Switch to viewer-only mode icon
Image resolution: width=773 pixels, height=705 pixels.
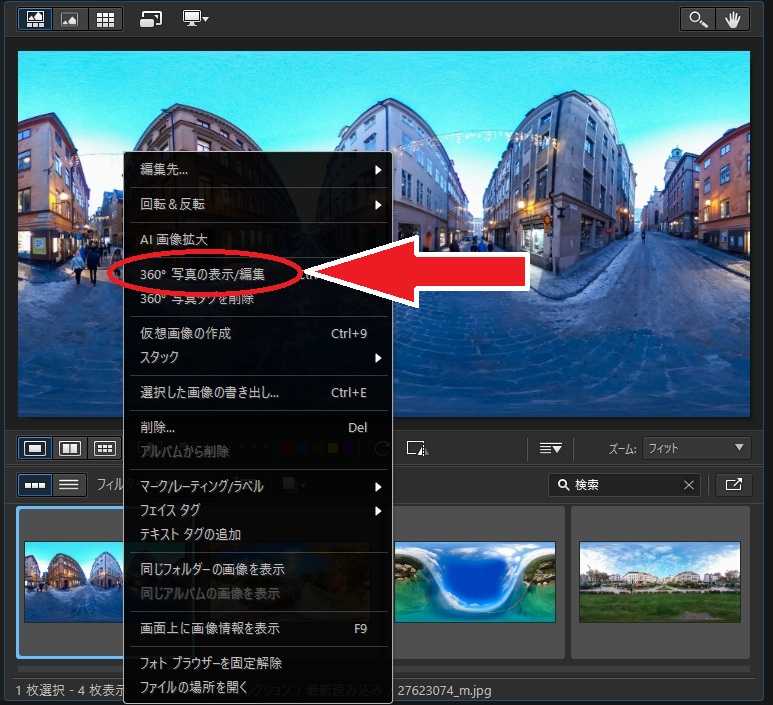(70, 20)
